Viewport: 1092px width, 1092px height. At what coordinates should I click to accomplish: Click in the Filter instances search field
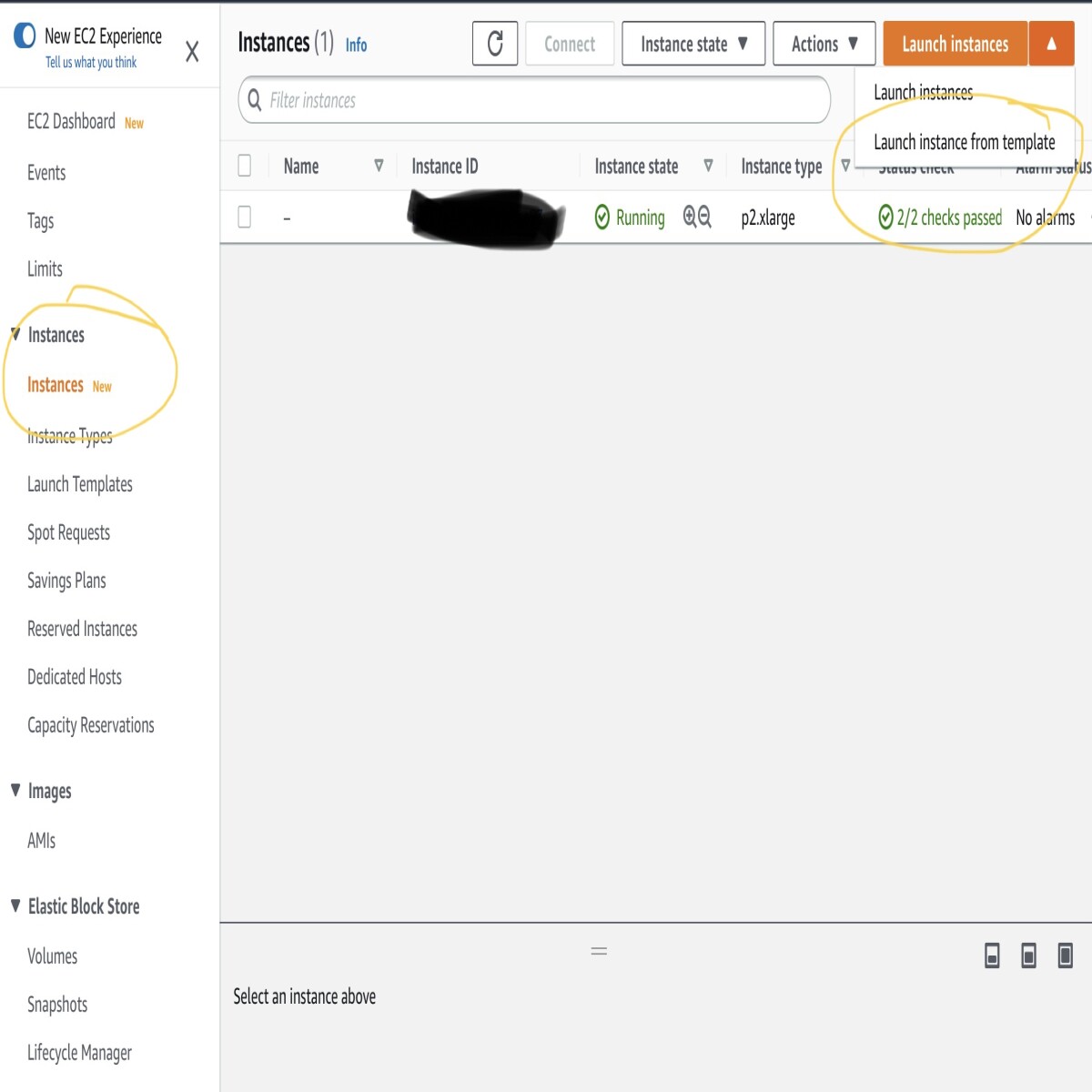click(x=534, y=100)
